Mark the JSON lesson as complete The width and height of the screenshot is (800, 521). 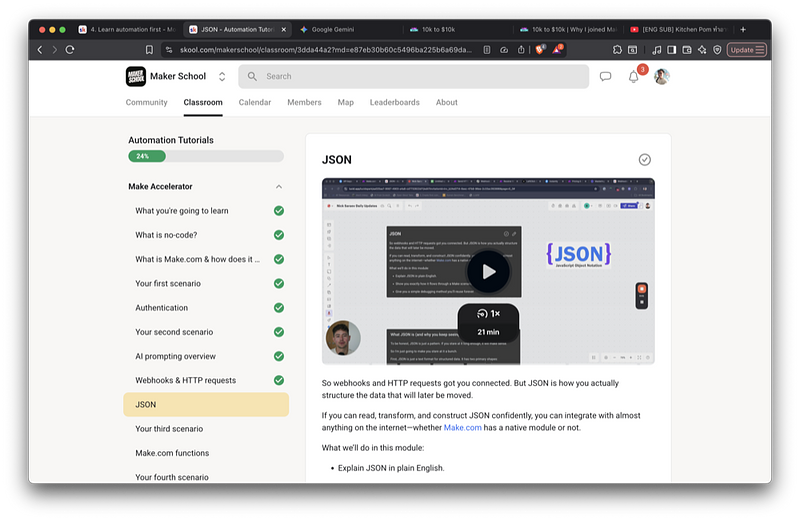point(645,159)
